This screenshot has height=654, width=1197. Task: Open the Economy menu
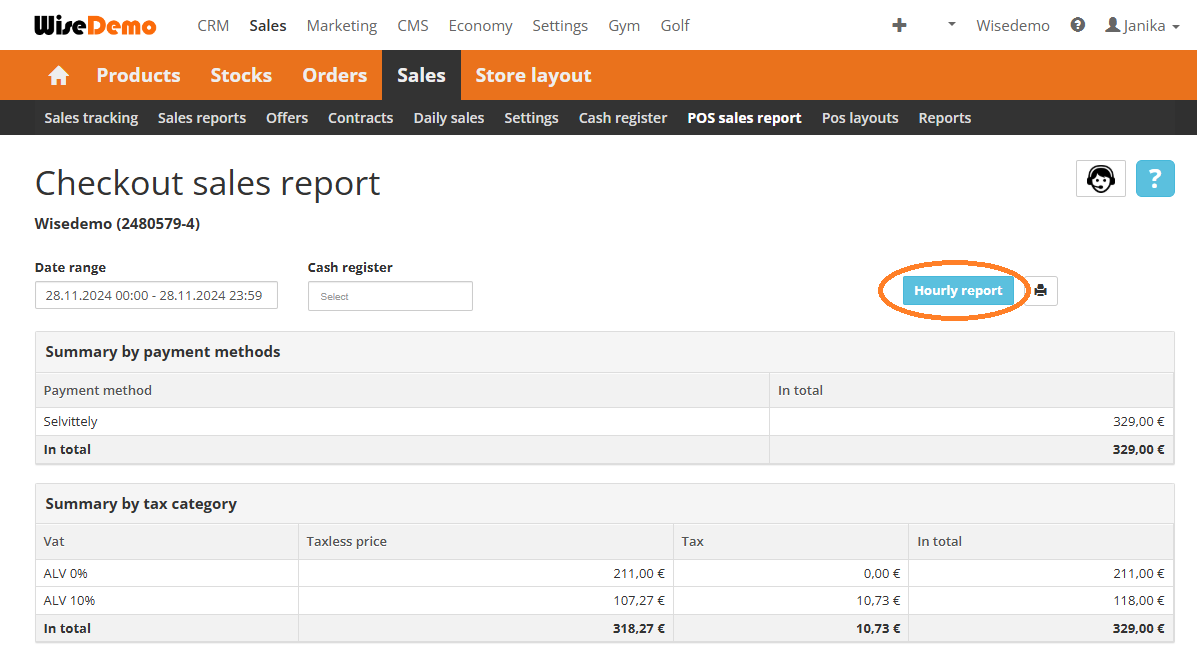480,25
